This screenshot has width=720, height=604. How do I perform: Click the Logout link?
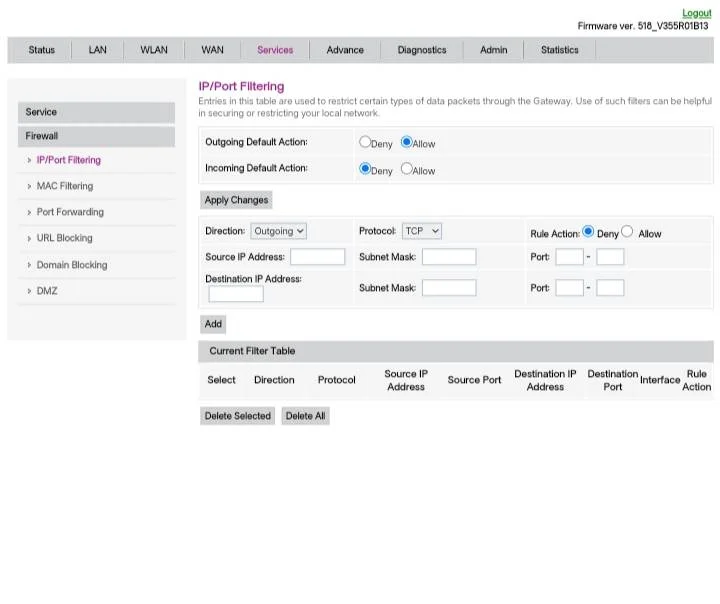coord(697,13)
